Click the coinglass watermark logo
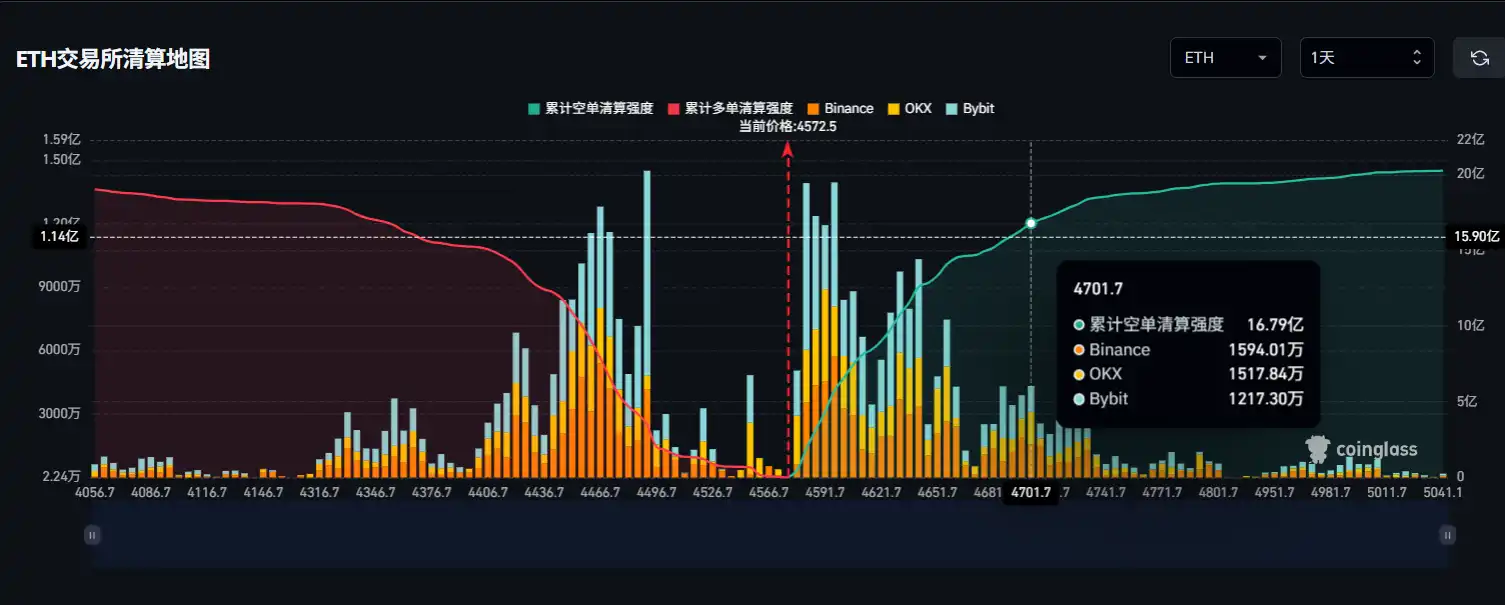 click(x=1361, y=449)
